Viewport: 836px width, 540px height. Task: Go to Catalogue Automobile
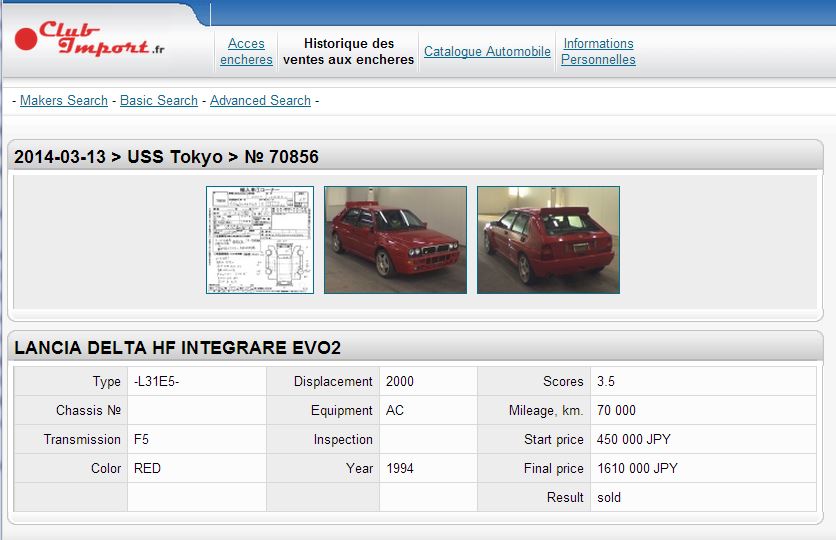pos(487,51)
